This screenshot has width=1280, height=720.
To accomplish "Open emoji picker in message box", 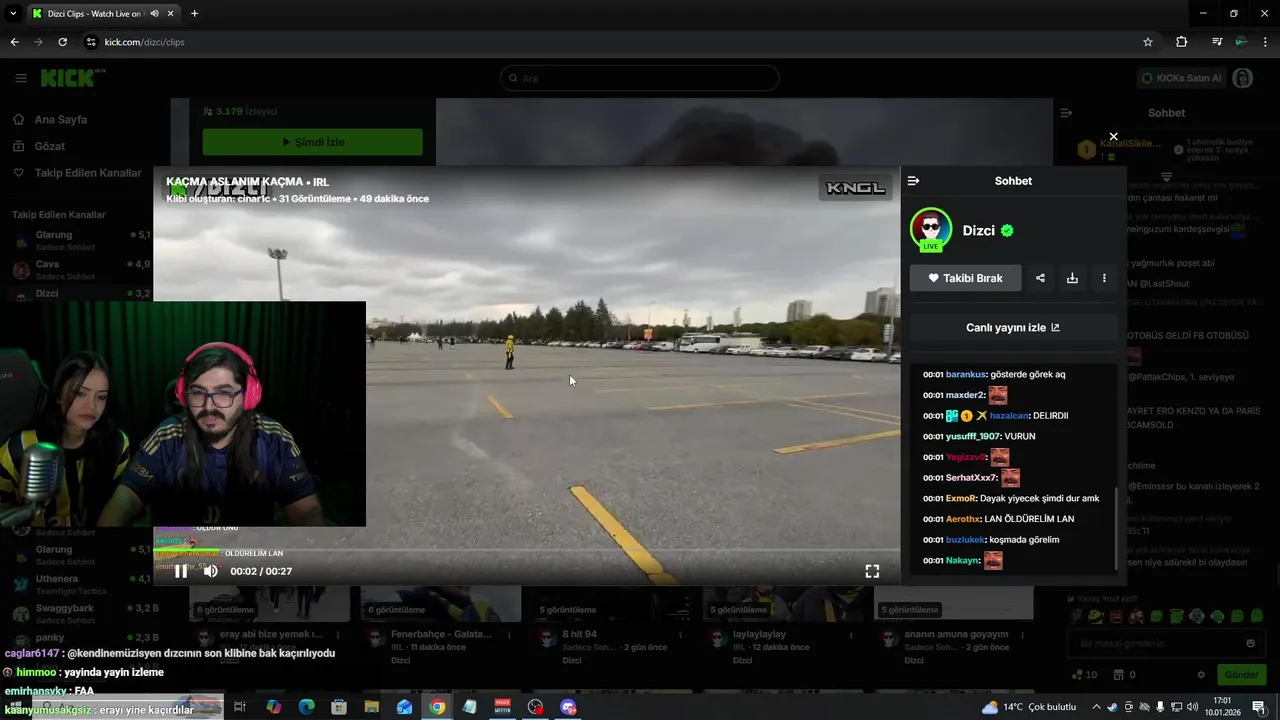I will pos(1250,643).
